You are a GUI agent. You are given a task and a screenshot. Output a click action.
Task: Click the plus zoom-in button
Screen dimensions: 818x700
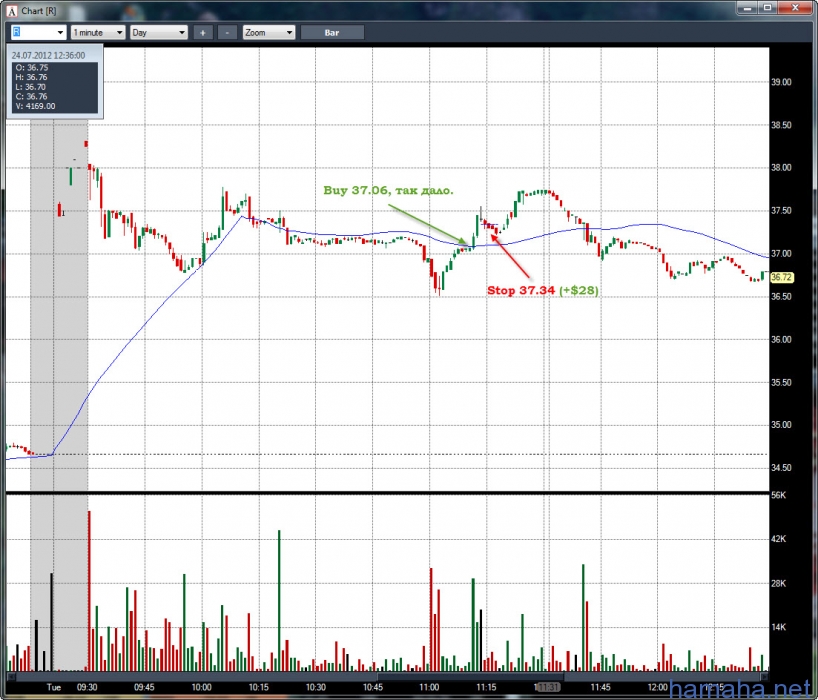[x=202, y=32]
